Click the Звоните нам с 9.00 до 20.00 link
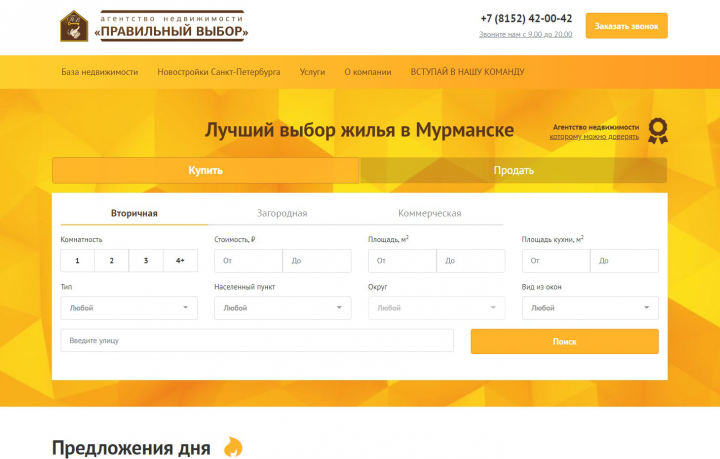The height and width of the screenshot is (459, 720). (x=526, y=34)
